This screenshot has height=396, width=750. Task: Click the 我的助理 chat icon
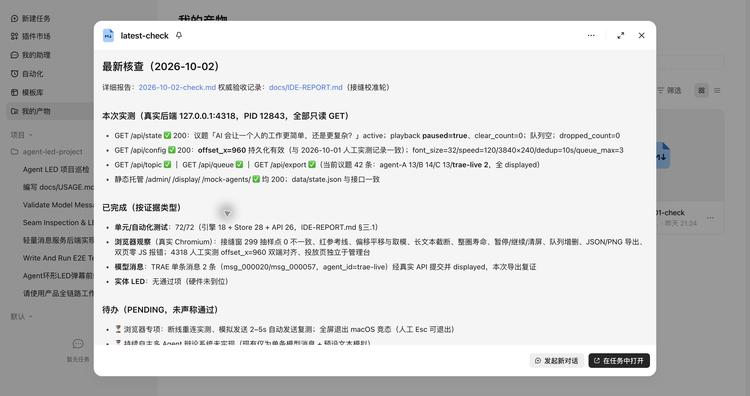14,55
